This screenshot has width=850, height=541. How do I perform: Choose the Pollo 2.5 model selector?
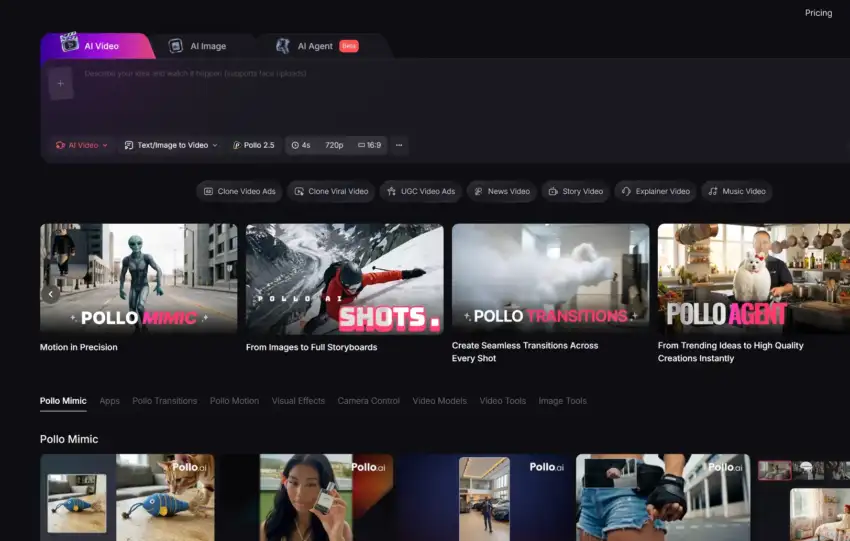[254, 145]
